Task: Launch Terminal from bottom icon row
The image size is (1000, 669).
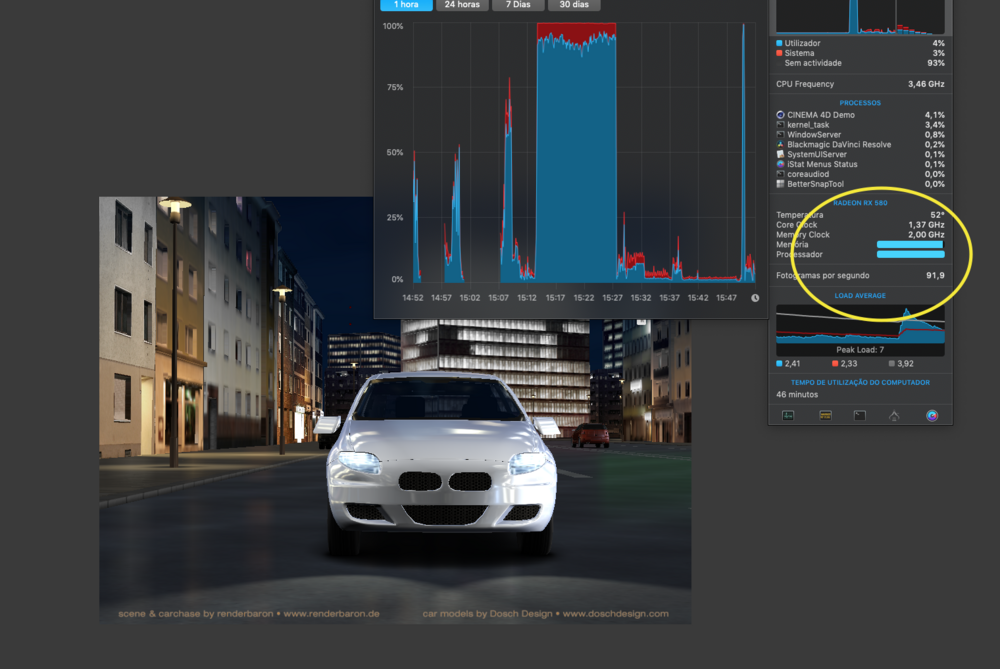Action: [x=859, y=415]
